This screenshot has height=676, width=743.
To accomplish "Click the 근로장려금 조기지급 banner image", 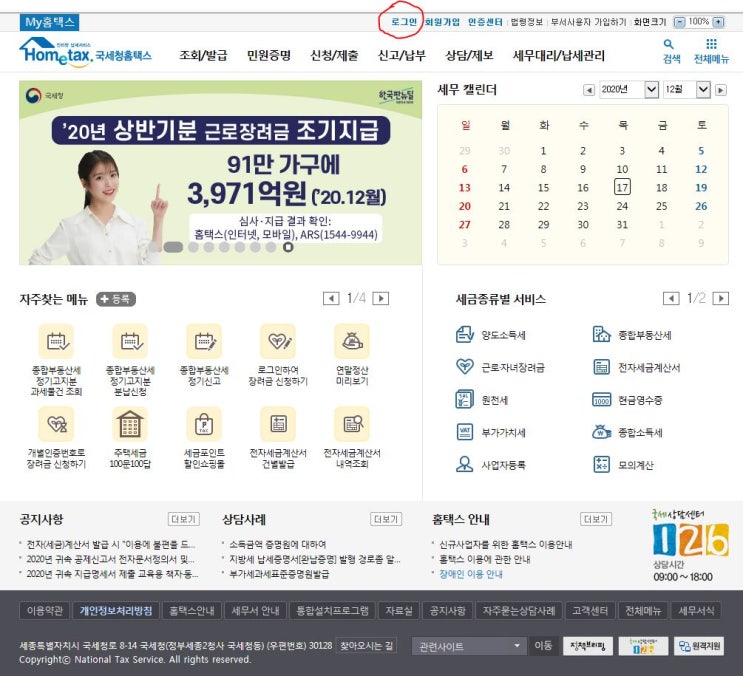I will pyautogui.click(x=220, y=172).
